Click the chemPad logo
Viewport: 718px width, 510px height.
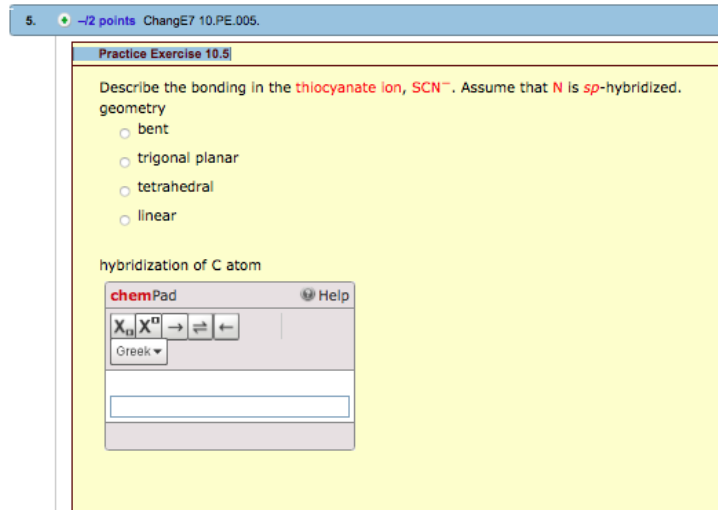point(143,295)
